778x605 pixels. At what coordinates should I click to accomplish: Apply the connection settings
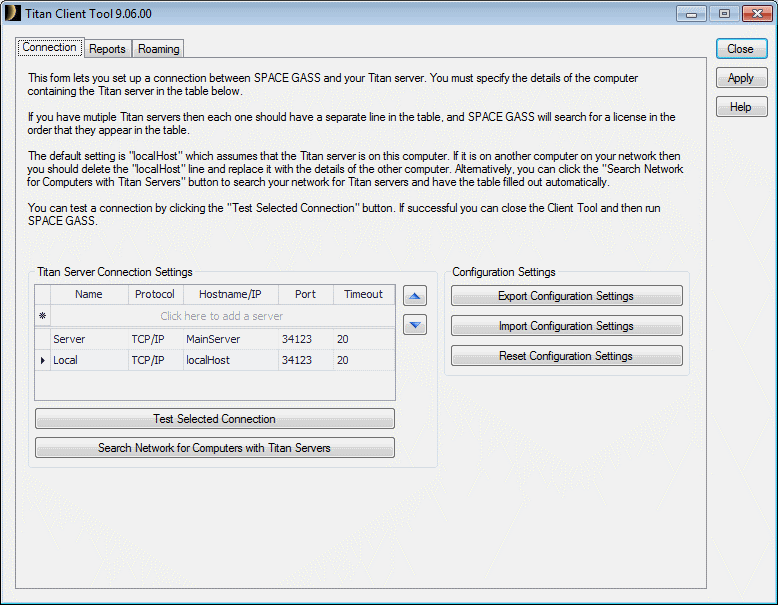[741, 78]
